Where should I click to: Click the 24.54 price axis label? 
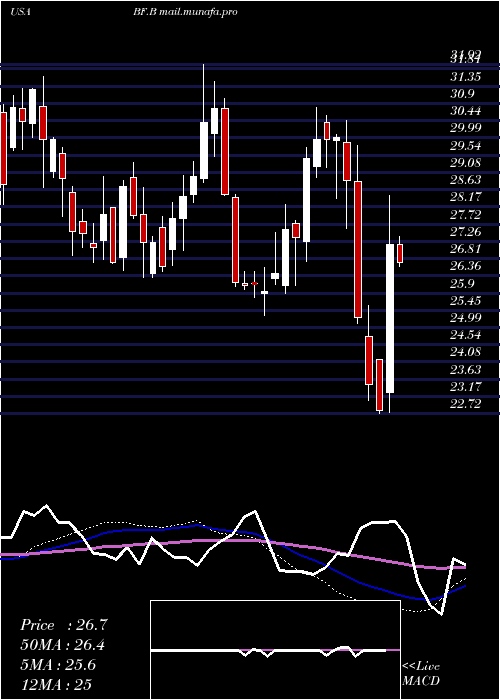coord(465,335)
